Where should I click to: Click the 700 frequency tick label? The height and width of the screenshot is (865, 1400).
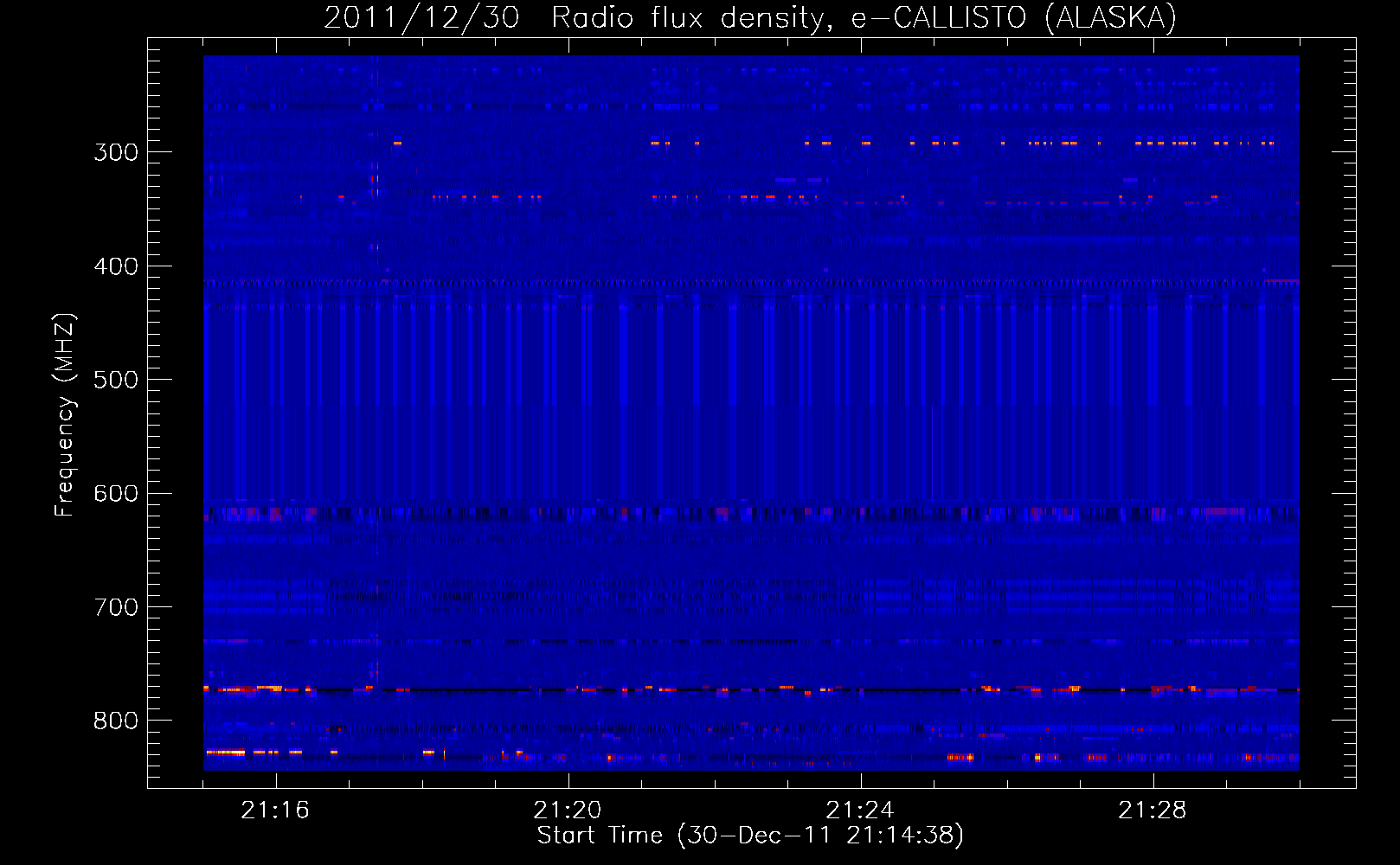point(116,607)
